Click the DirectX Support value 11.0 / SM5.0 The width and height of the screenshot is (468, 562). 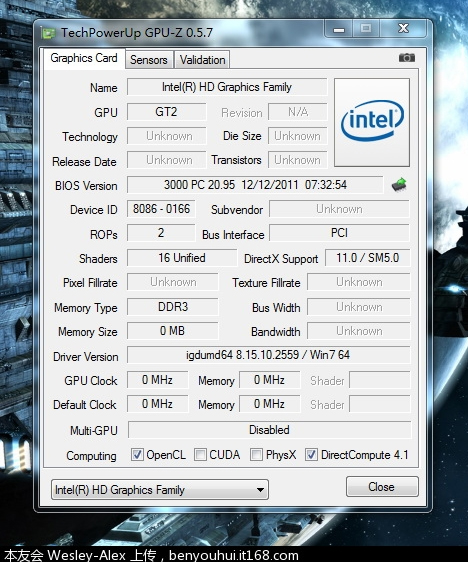[x=367, y=258]
